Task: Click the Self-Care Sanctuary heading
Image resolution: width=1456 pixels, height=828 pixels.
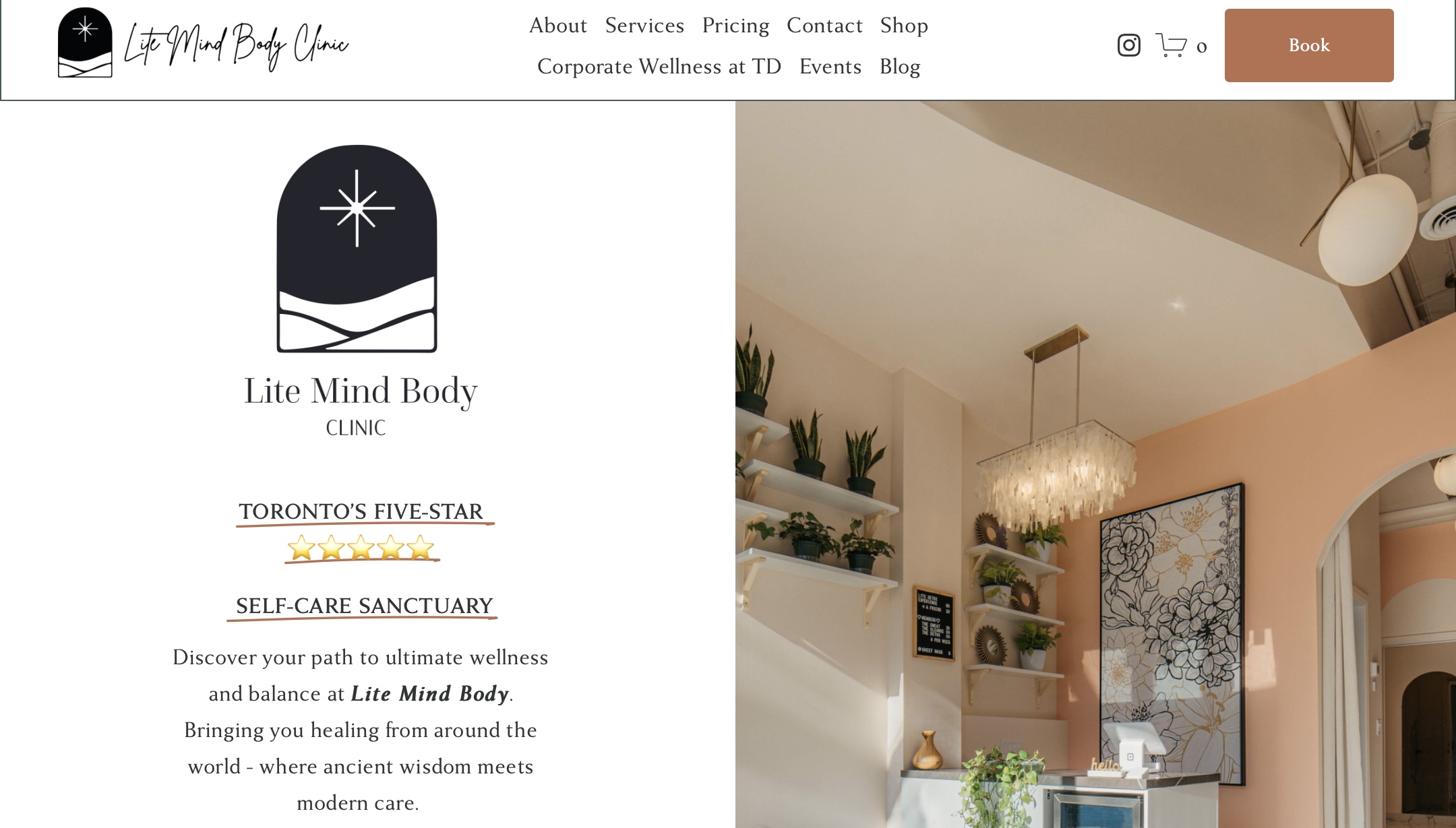Action: pyautogui.click(x=364, y=606)
